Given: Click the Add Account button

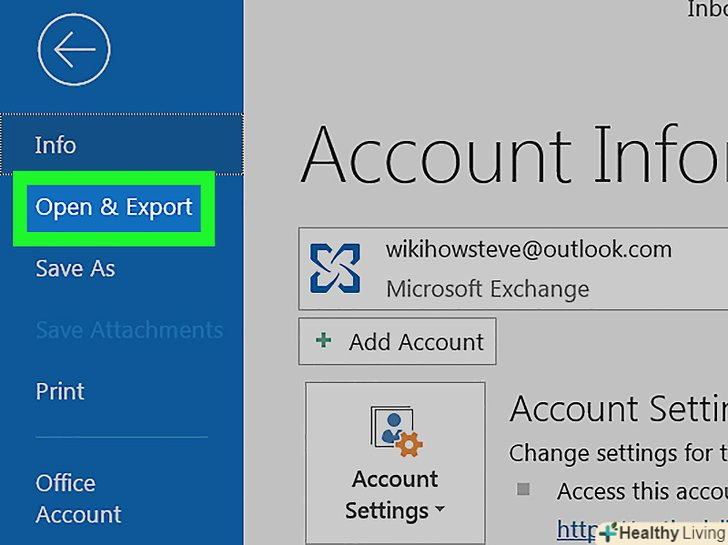Looking at the screenshot, I should [397, 342].
